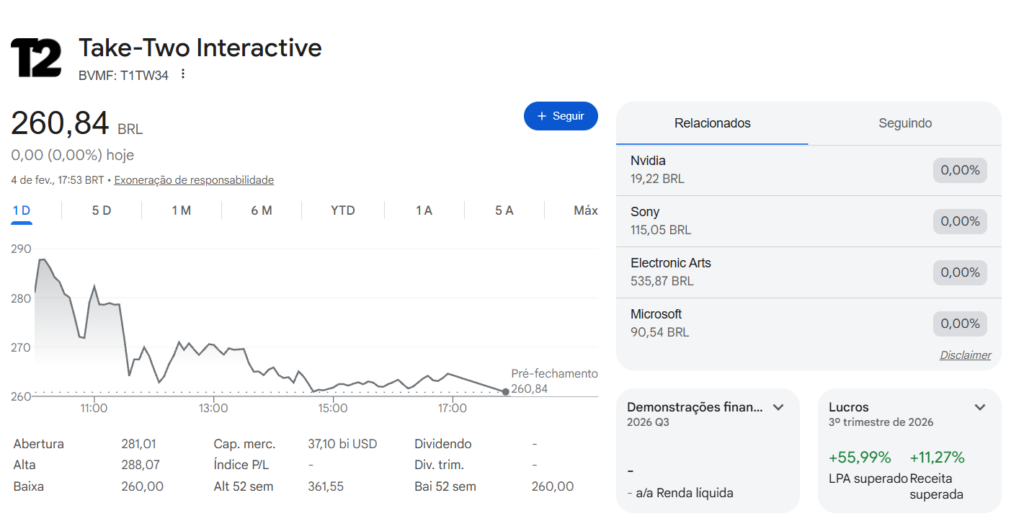Screen dimensions: 1024x521
Task: Show the Máx chart range
Action: click(x=585, y=210)
